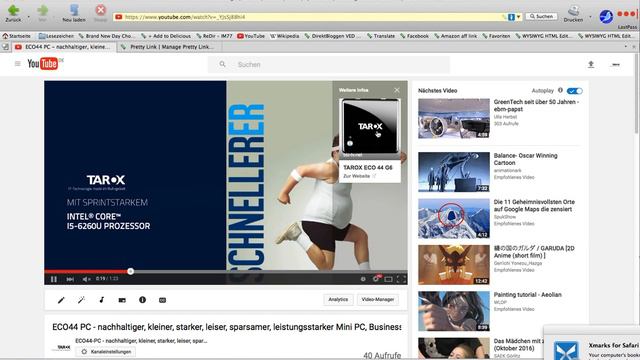
Task: Open the Wikipedia bookmark
Action: 284,36
